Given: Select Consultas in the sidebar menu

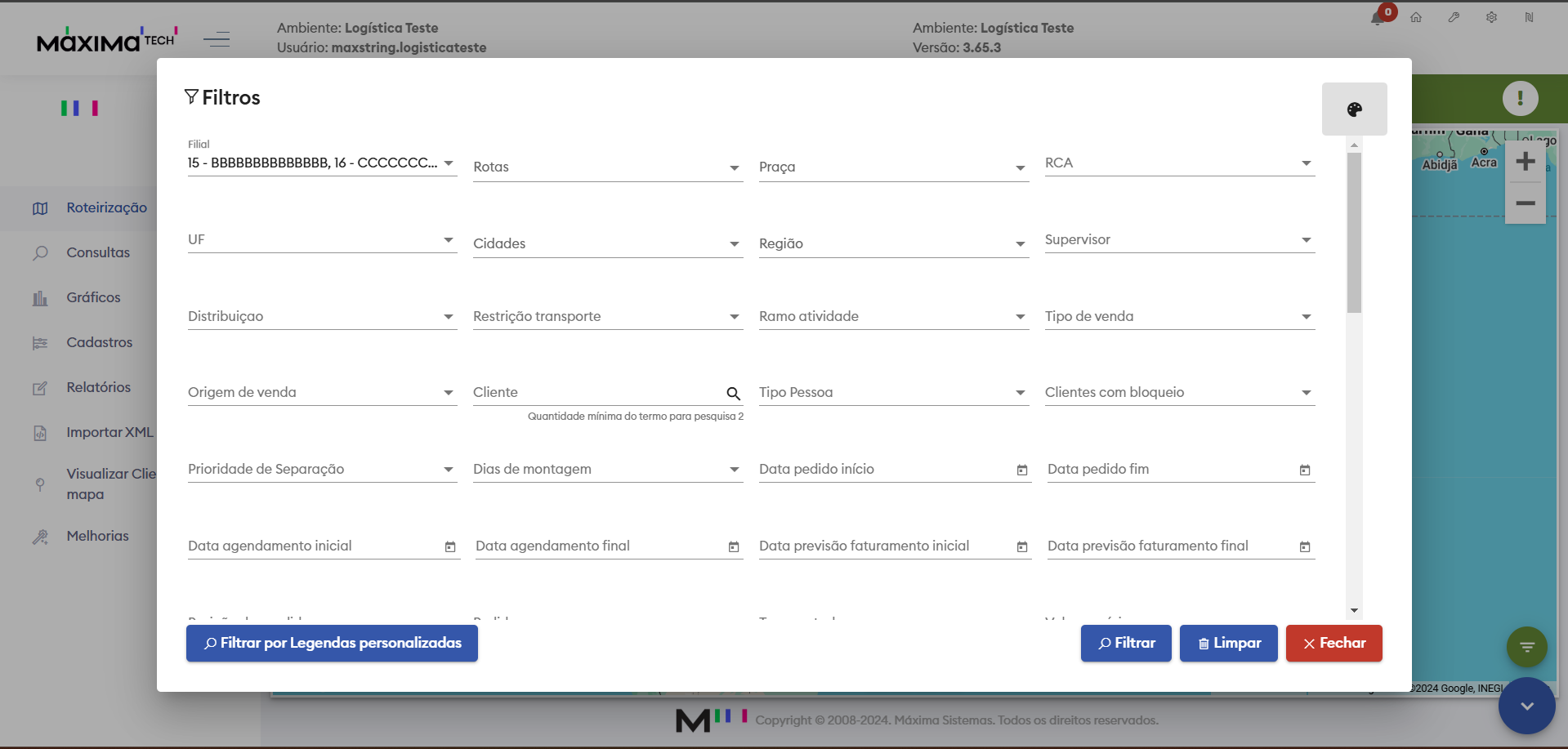Looking at the screenshot, I should coord(98,252).
